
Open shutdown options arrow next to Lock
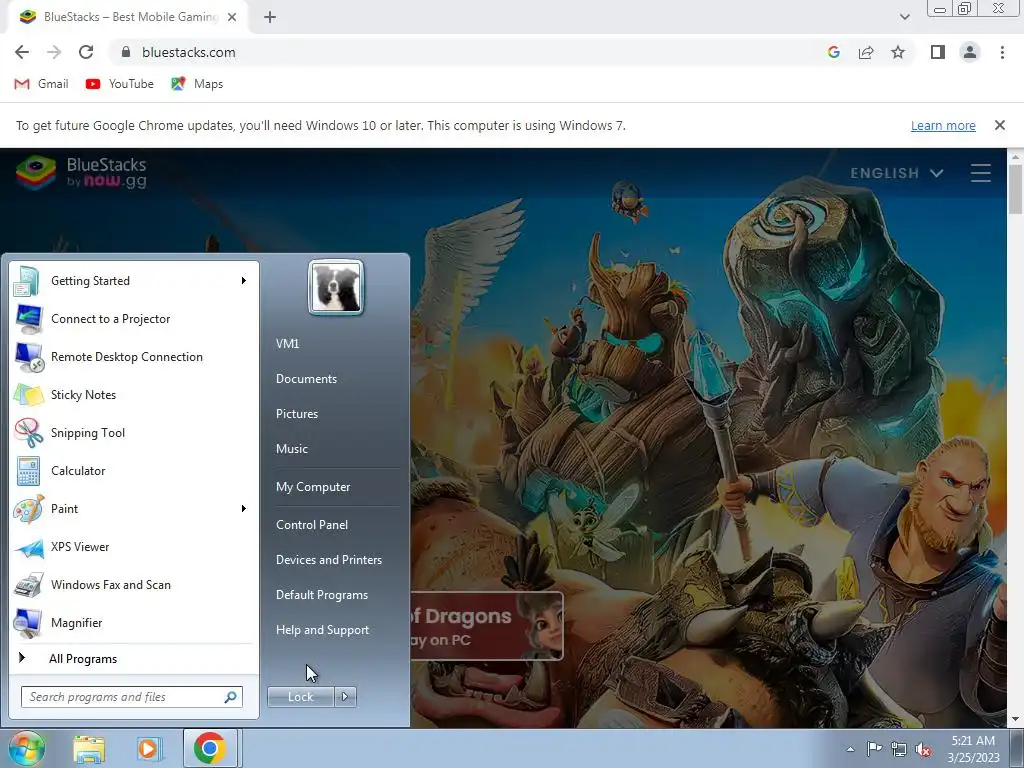(x=345, y=697)
